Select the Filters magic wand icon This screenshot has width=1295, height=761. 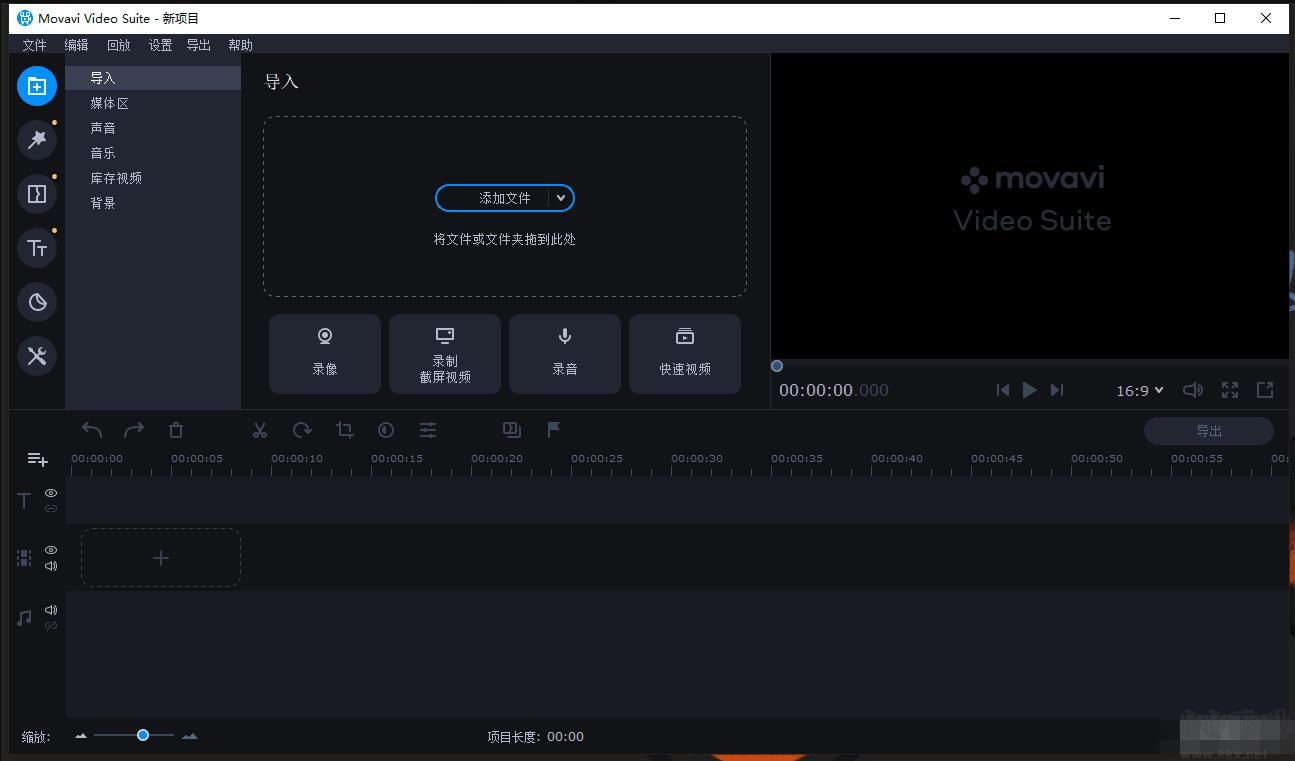point(37,140)
